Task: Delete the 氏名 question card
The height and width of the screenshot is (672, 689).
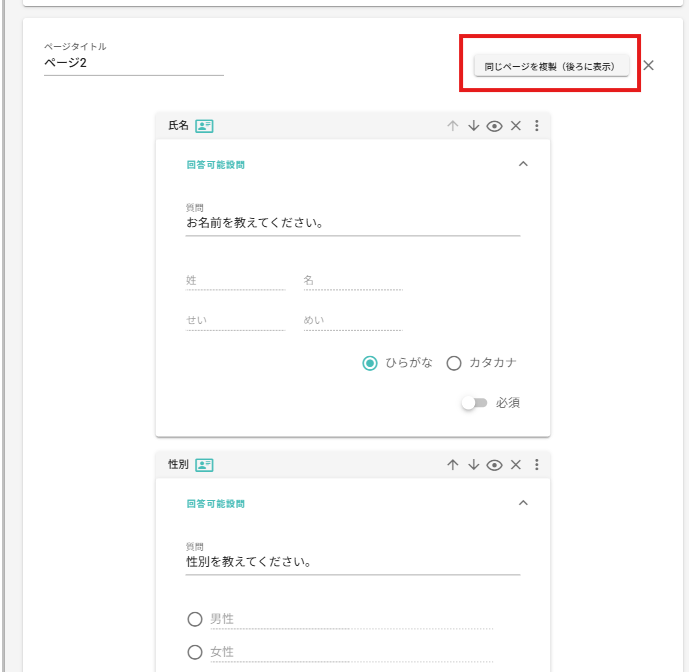Action: click(516, 126)
